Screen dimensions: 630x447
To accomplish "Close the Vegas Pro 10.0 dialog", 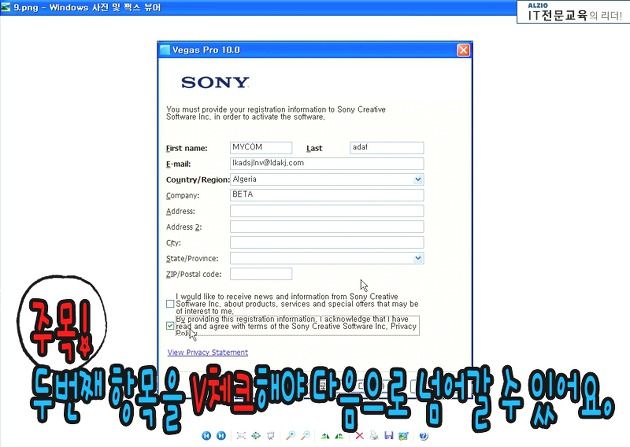I will pos(463,50).
